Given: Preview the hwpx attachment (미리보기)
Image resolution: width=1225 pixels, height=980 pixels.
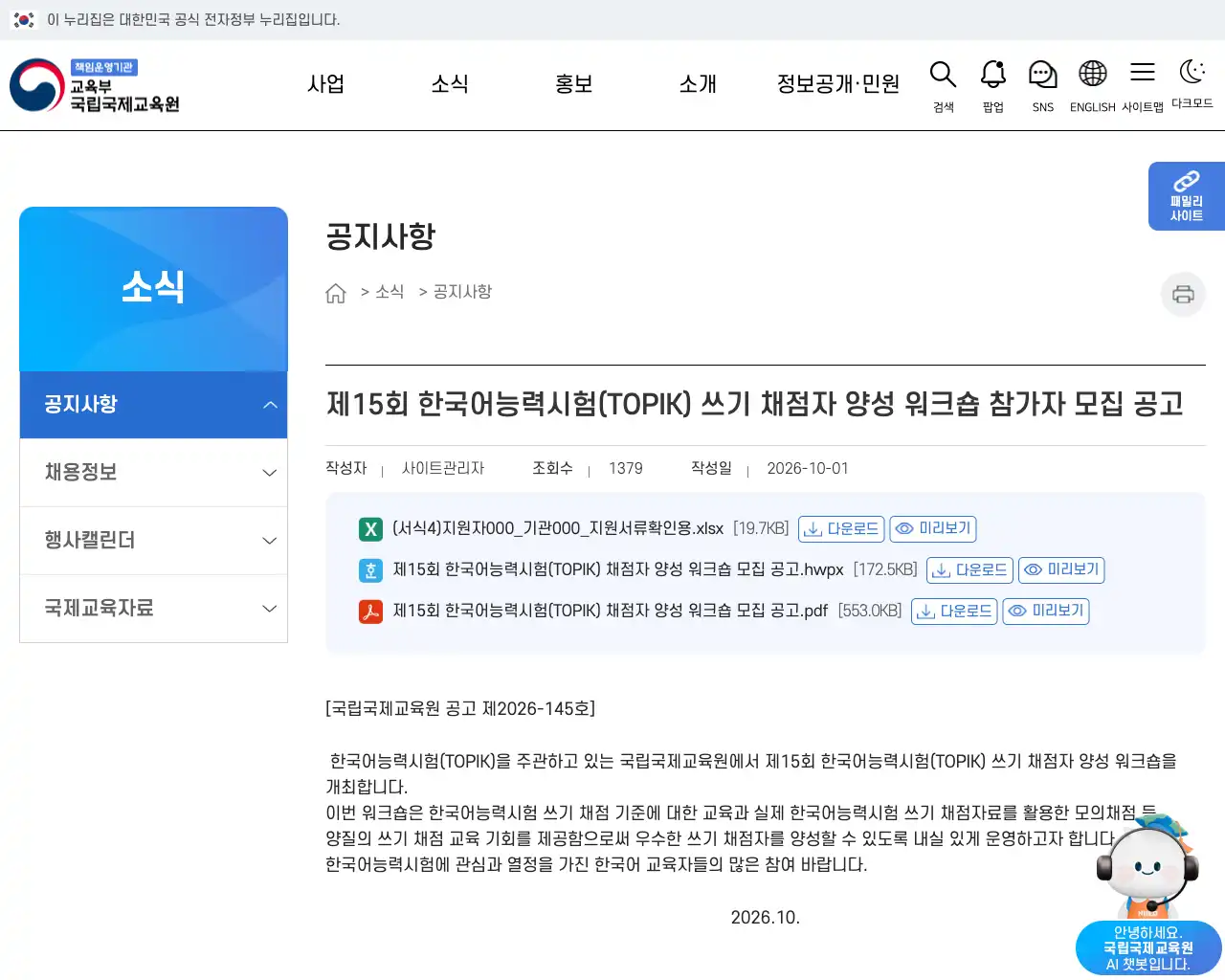Looking at the screenshot, I should click(x=1061, y=569).
